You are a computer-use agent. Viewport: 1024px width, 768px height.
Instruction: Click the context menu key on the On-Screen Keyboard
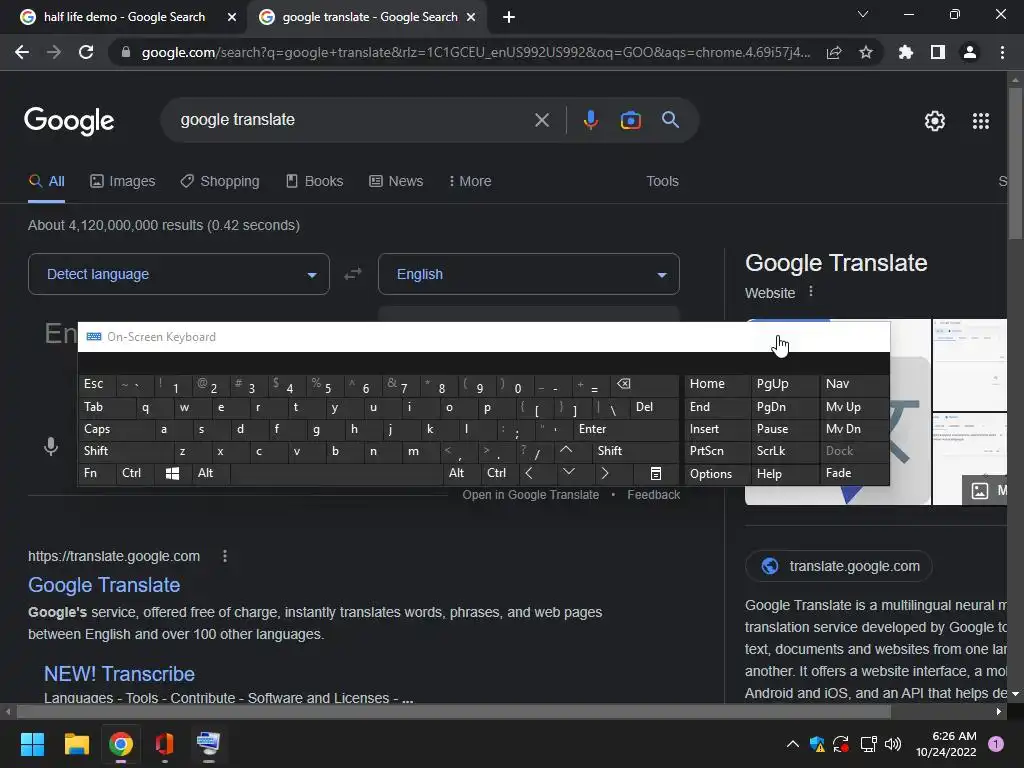coord(656,473)
